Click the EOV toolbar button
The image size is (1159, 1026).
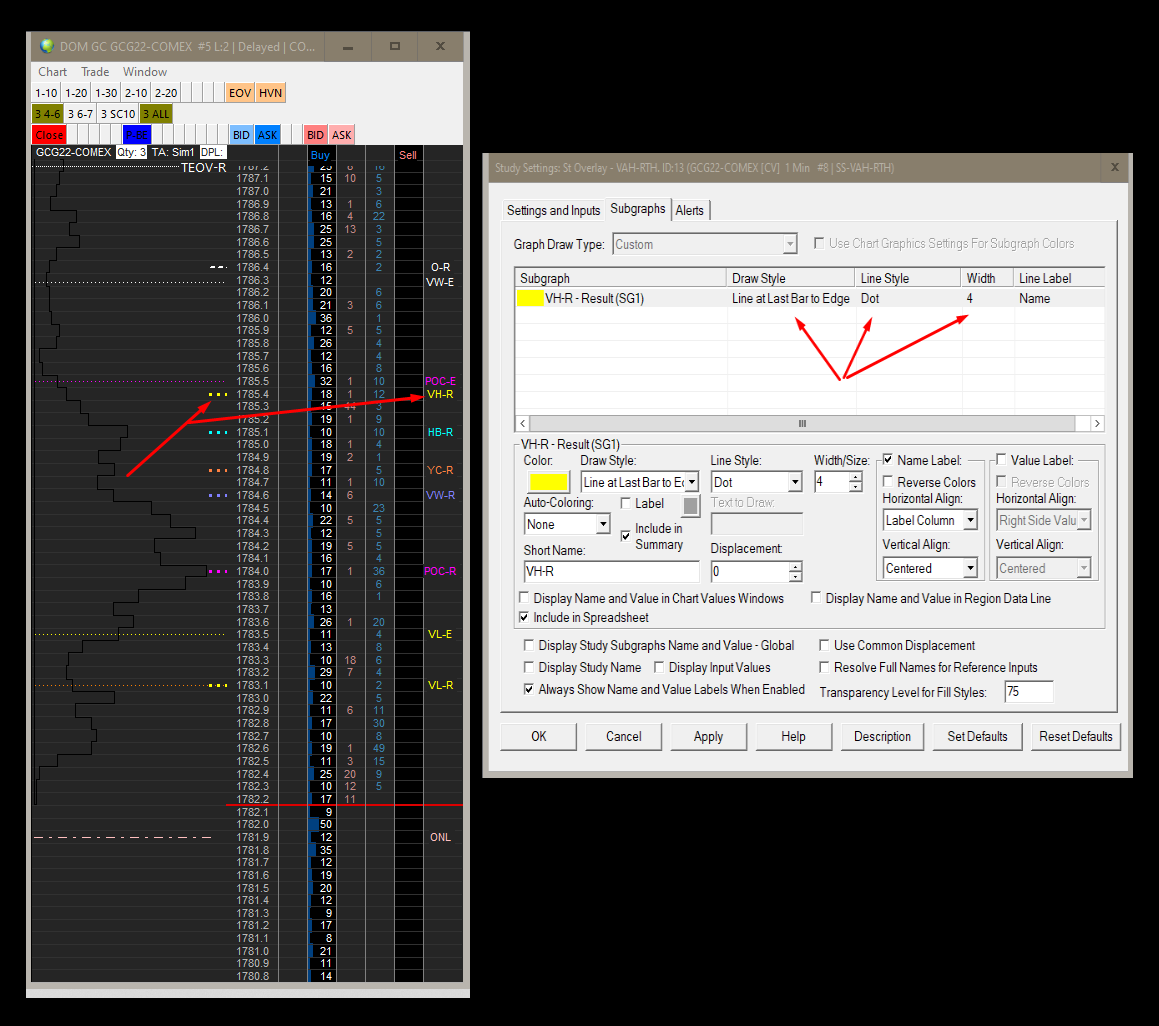coord(240,93)
